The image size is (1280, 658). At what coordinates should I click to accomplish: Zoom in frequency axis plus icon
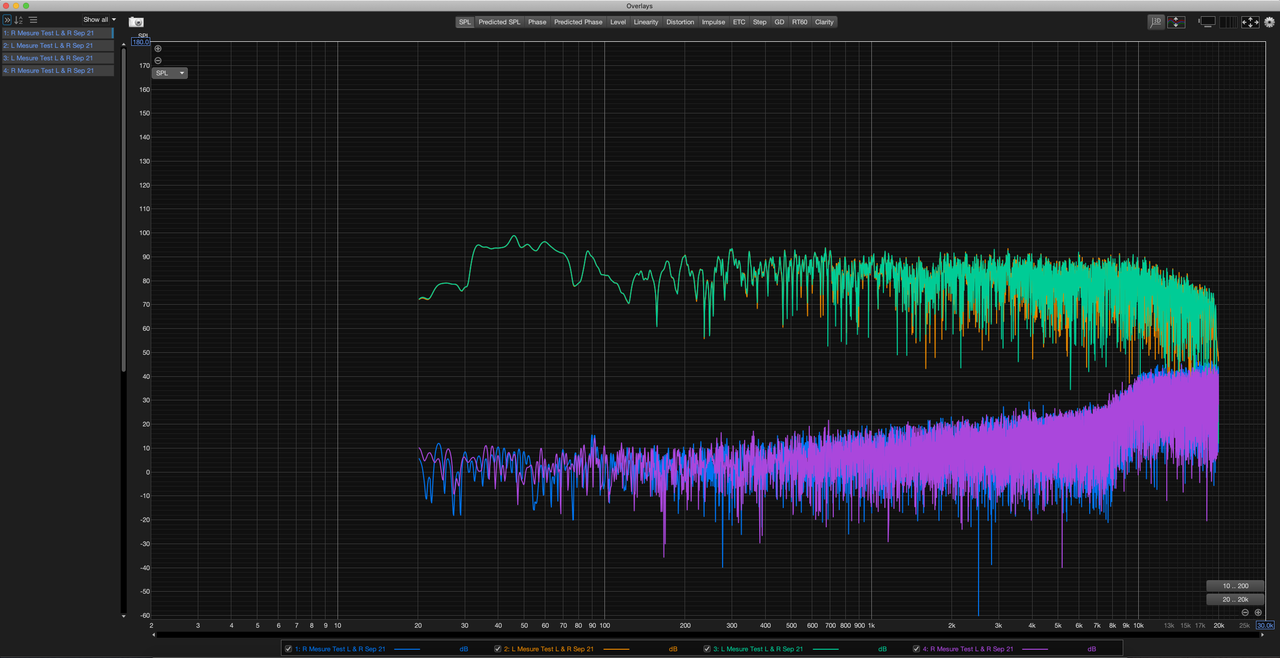1258,612
